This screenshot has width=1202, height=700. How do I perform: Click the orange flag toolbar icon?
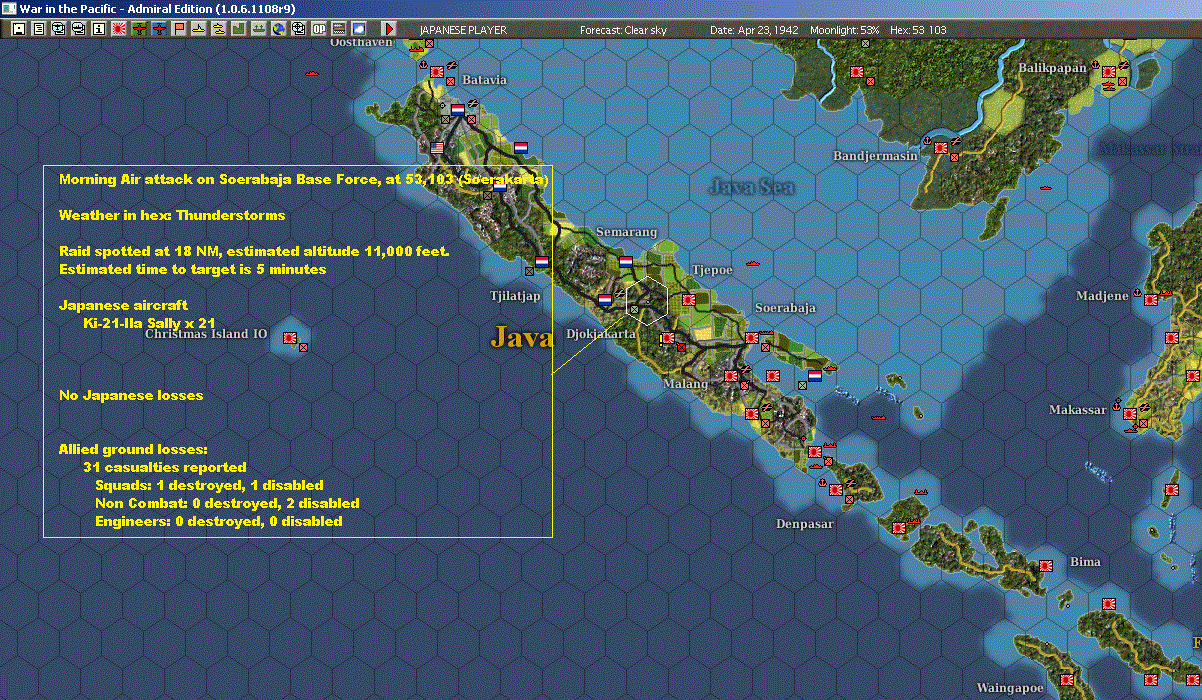tap(179, 29)
